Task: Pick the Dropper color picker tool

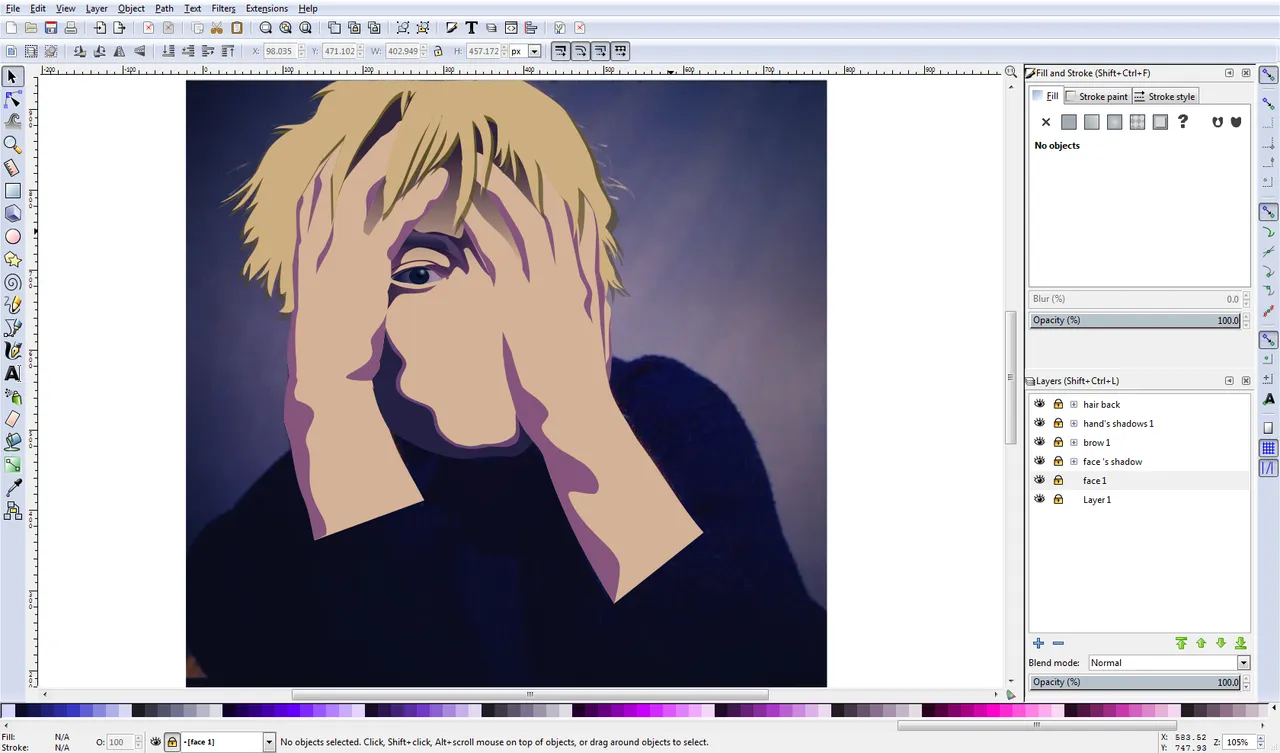Action: (13, 488)
